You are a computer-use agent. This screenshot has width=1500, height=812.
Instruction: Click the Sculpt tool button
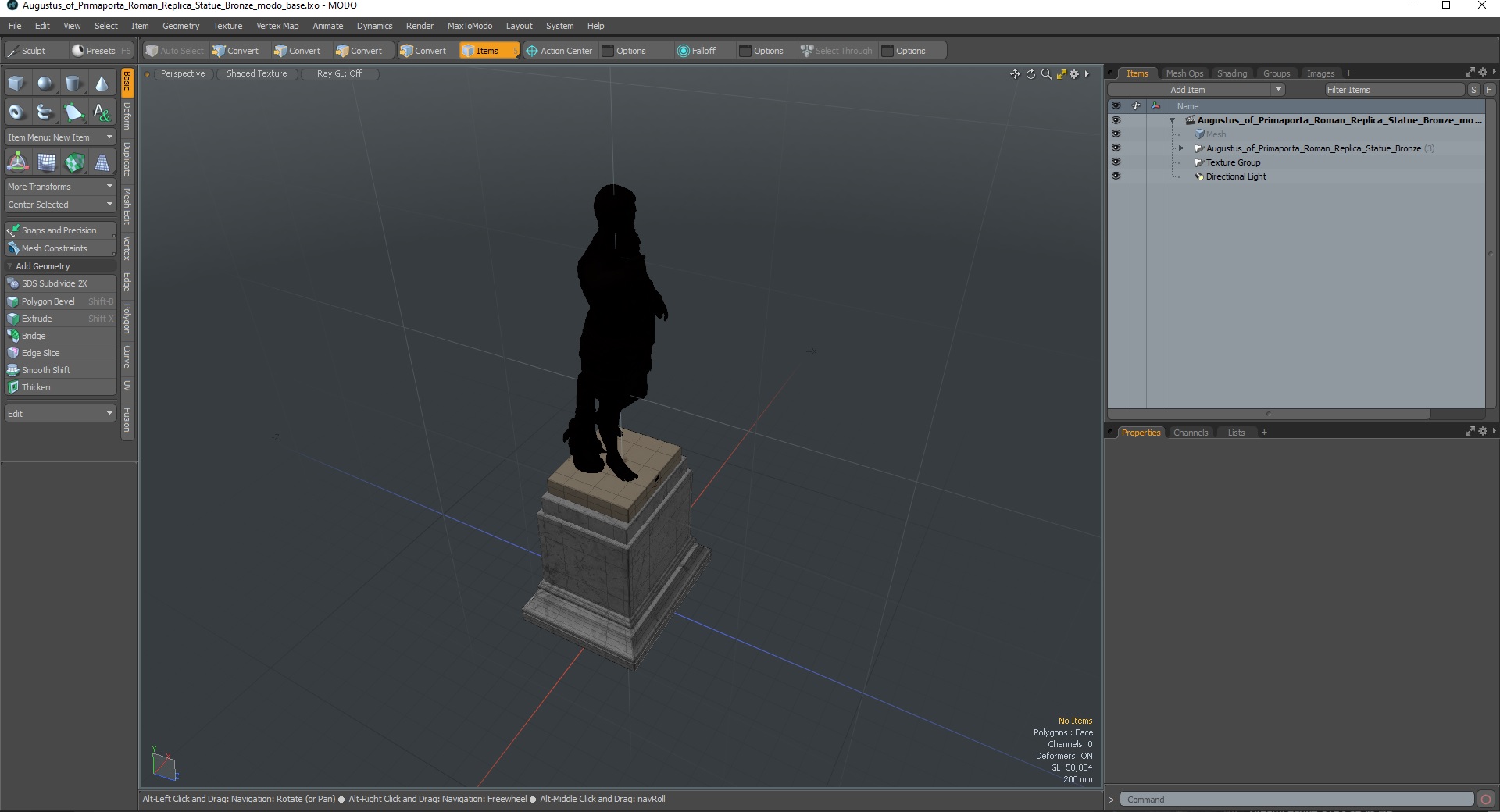pos(35,51)
